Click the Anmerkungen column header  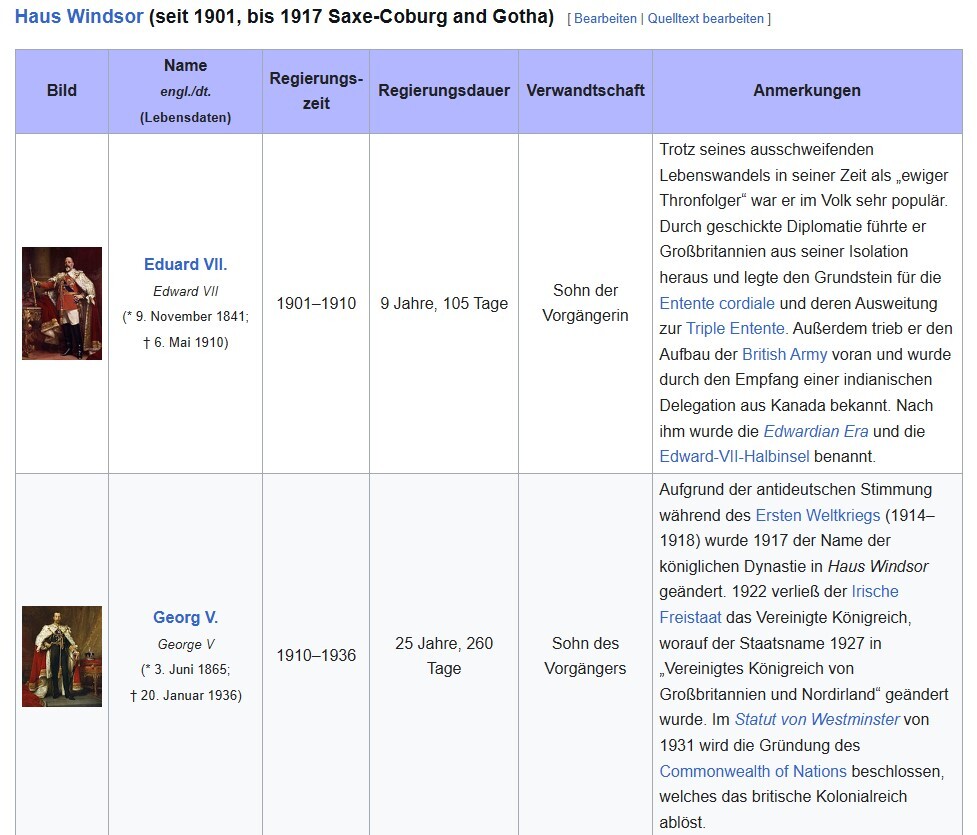[807, 91]
